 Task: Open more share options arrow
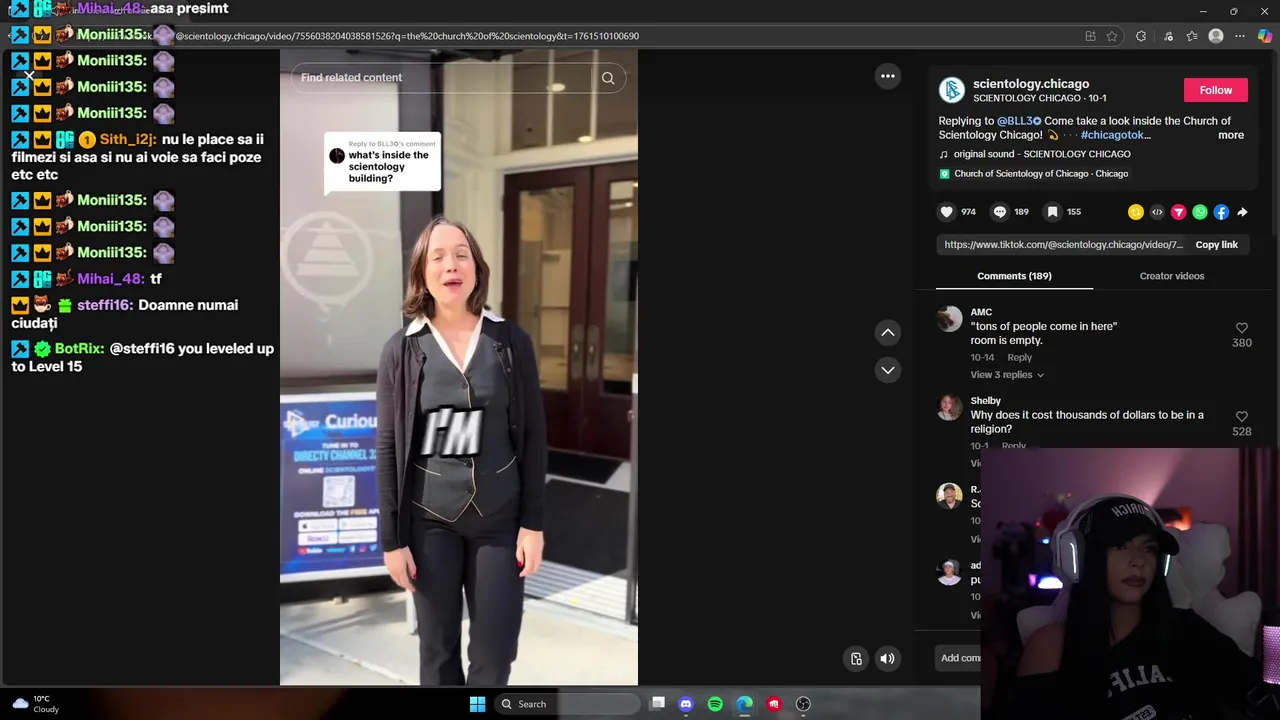1242,212
